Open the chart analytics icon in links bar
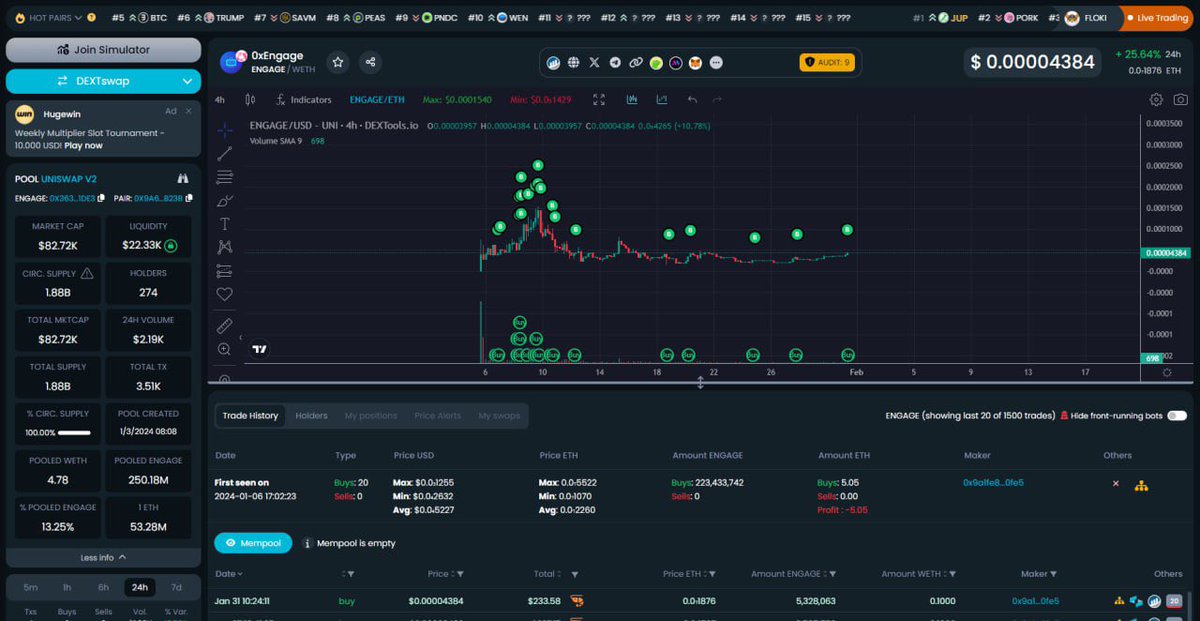1200x621 pixels. pos(553,62)
